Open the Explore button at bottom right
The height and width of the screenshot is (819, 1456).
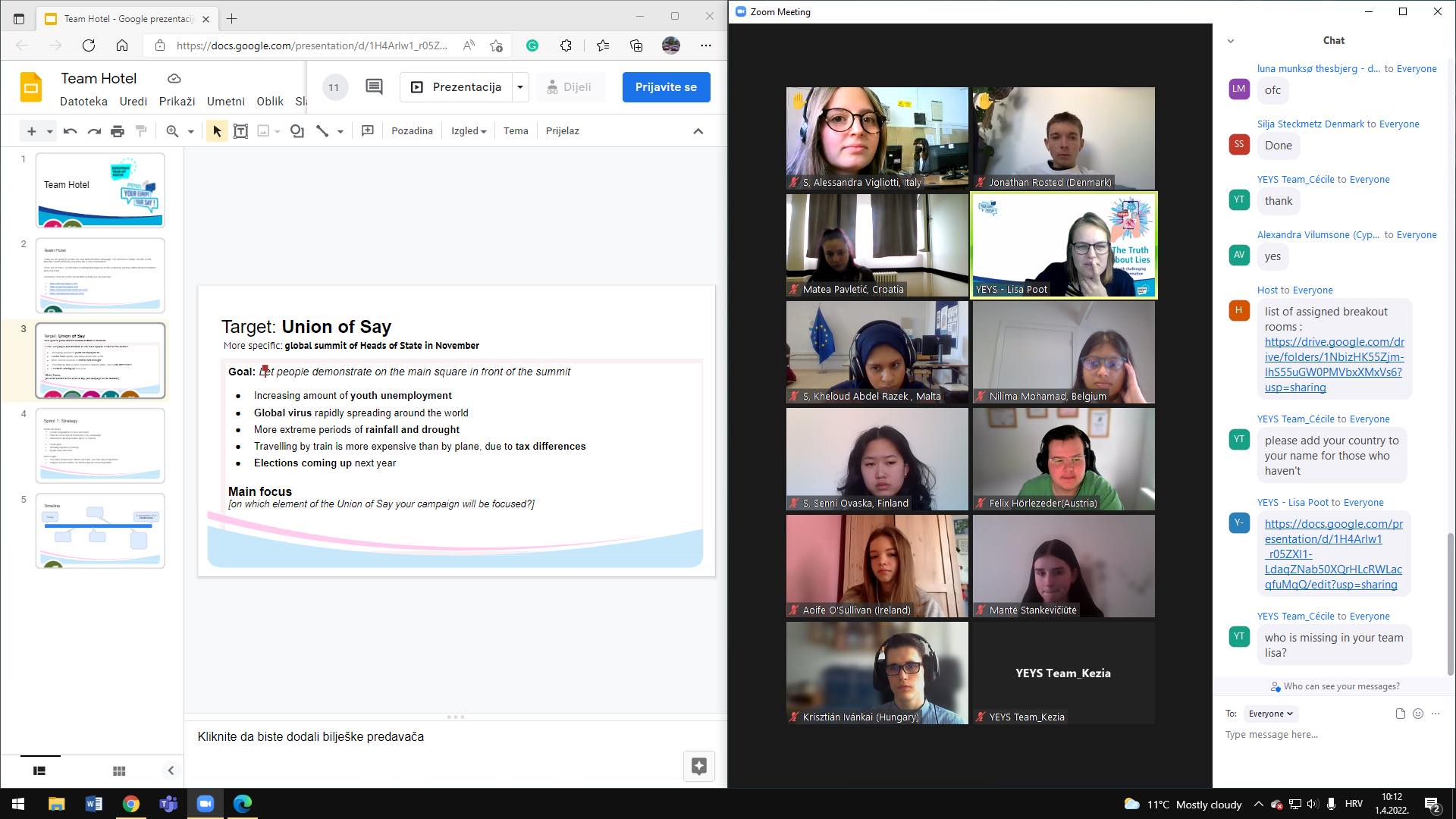tap(698, 766)
